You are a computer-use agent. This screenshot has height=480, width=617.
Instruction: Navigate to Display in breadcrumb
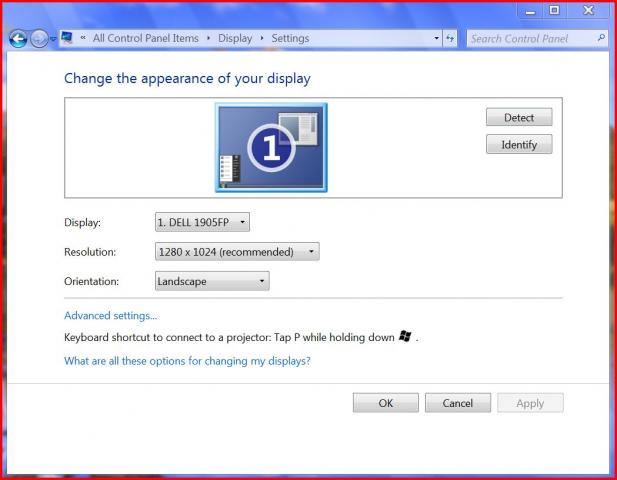click(235, 39)
